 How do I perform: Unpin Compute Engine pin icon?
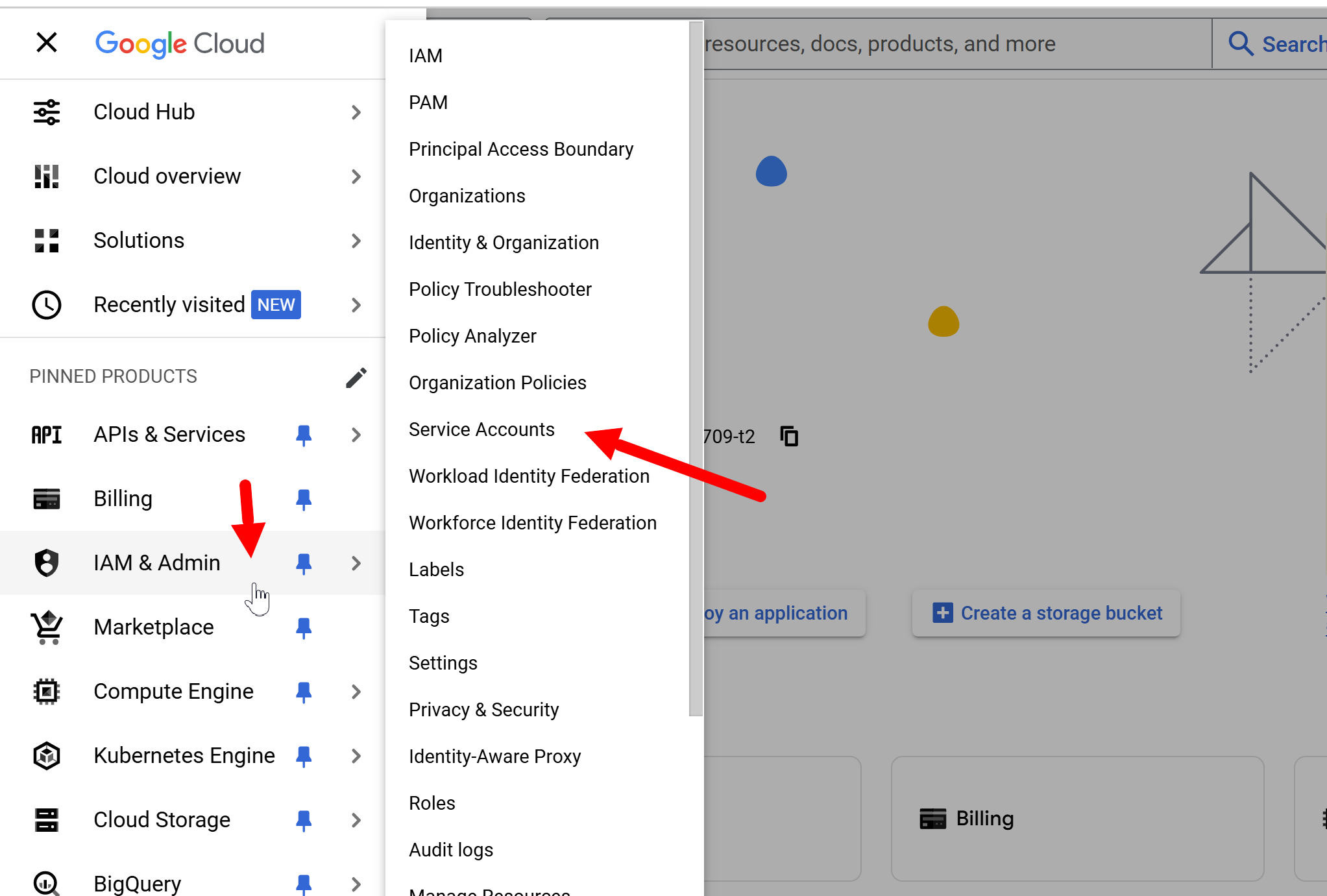click(x=304, y=692)
